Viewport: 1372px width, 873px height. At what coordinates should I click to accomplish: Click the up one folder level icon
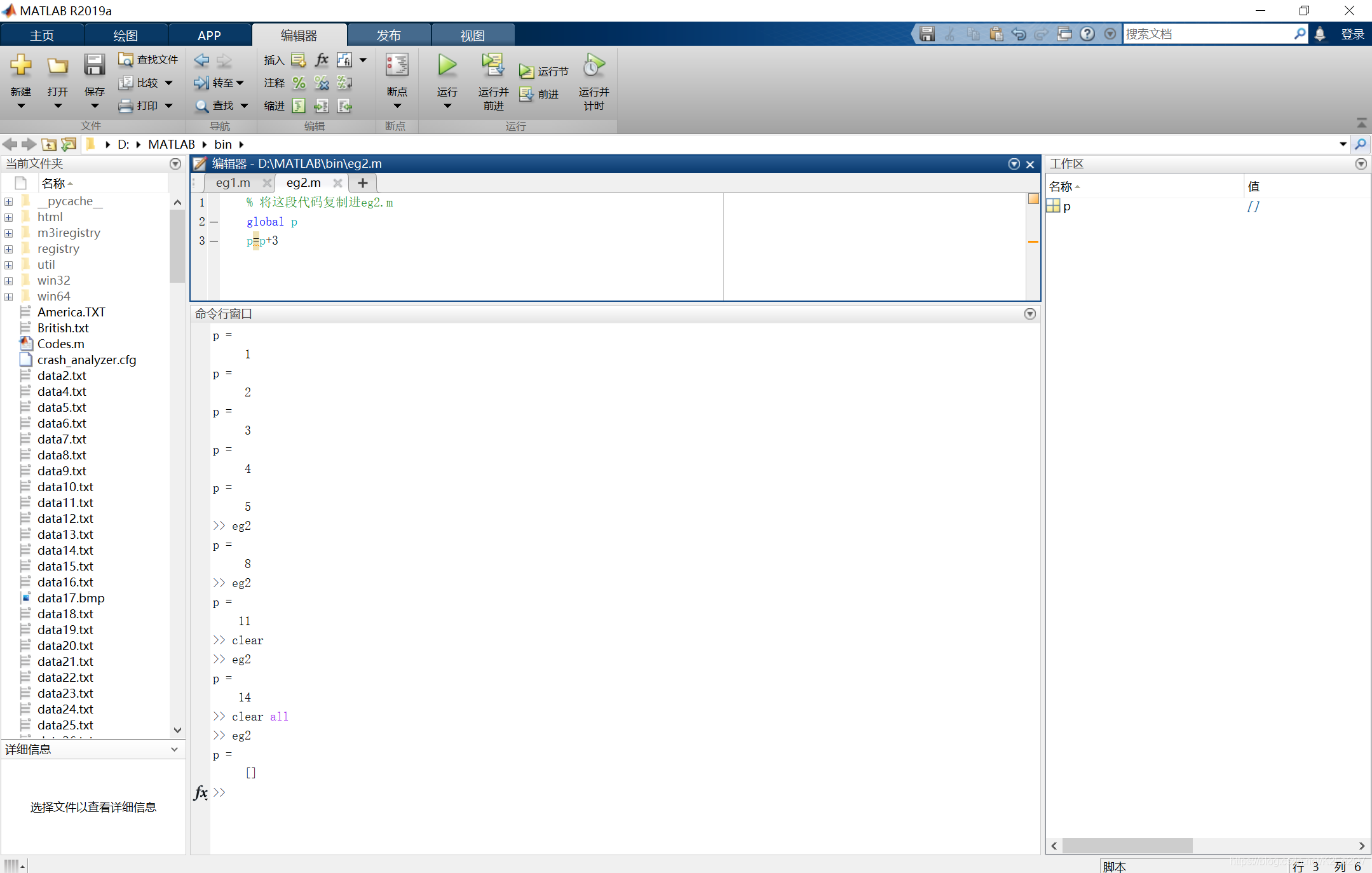(x=49, y=144)
